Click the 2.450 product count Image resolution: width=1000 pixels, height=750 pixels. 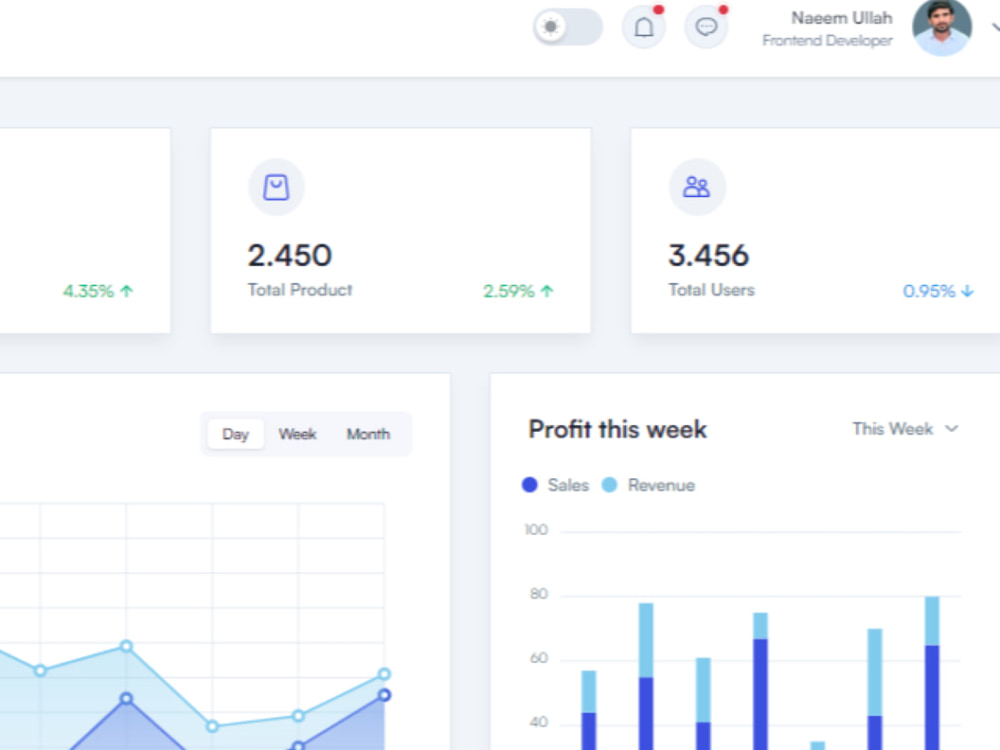coord(290,255)
